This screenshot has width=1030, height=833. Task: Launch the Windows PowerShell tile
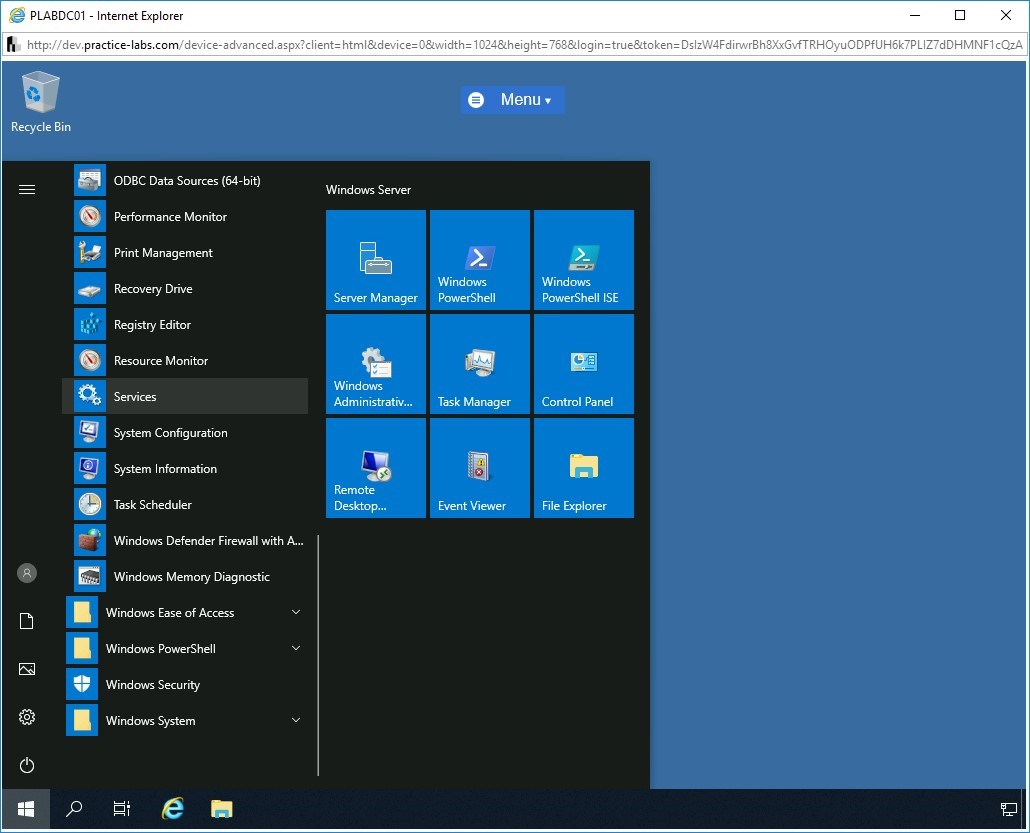pos(480,260)
